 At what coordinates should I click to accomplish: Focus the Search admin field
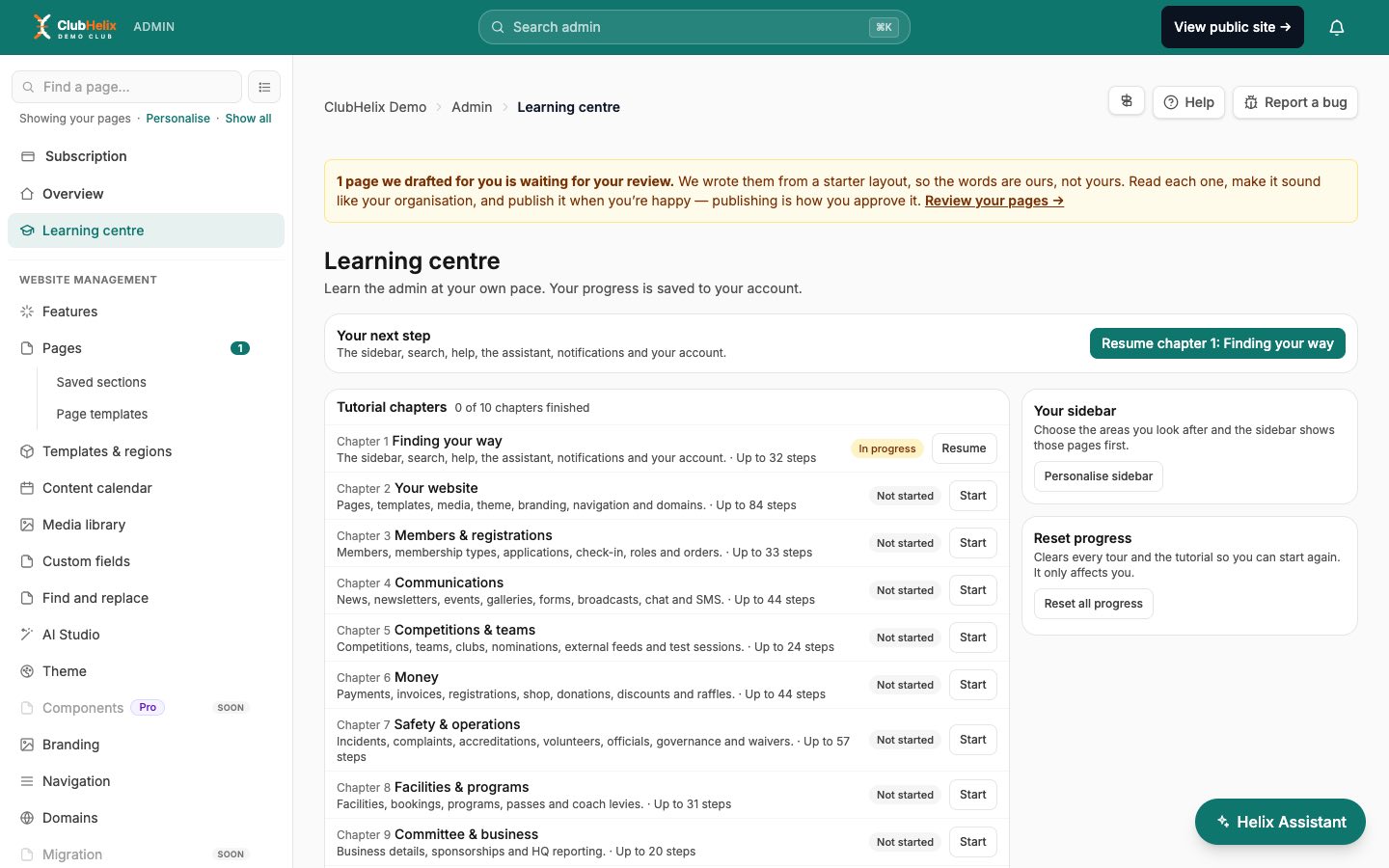694,27
